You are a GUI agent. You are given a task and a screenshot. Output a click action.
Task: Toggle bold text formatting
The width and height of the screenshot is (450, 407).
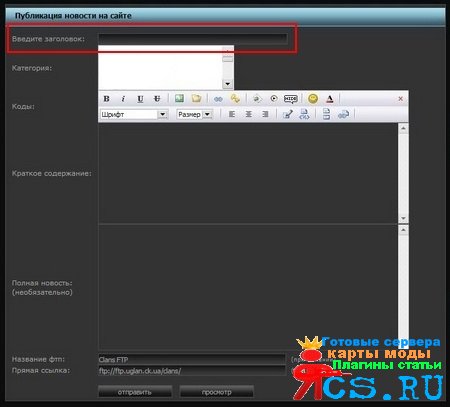(107, 99)
